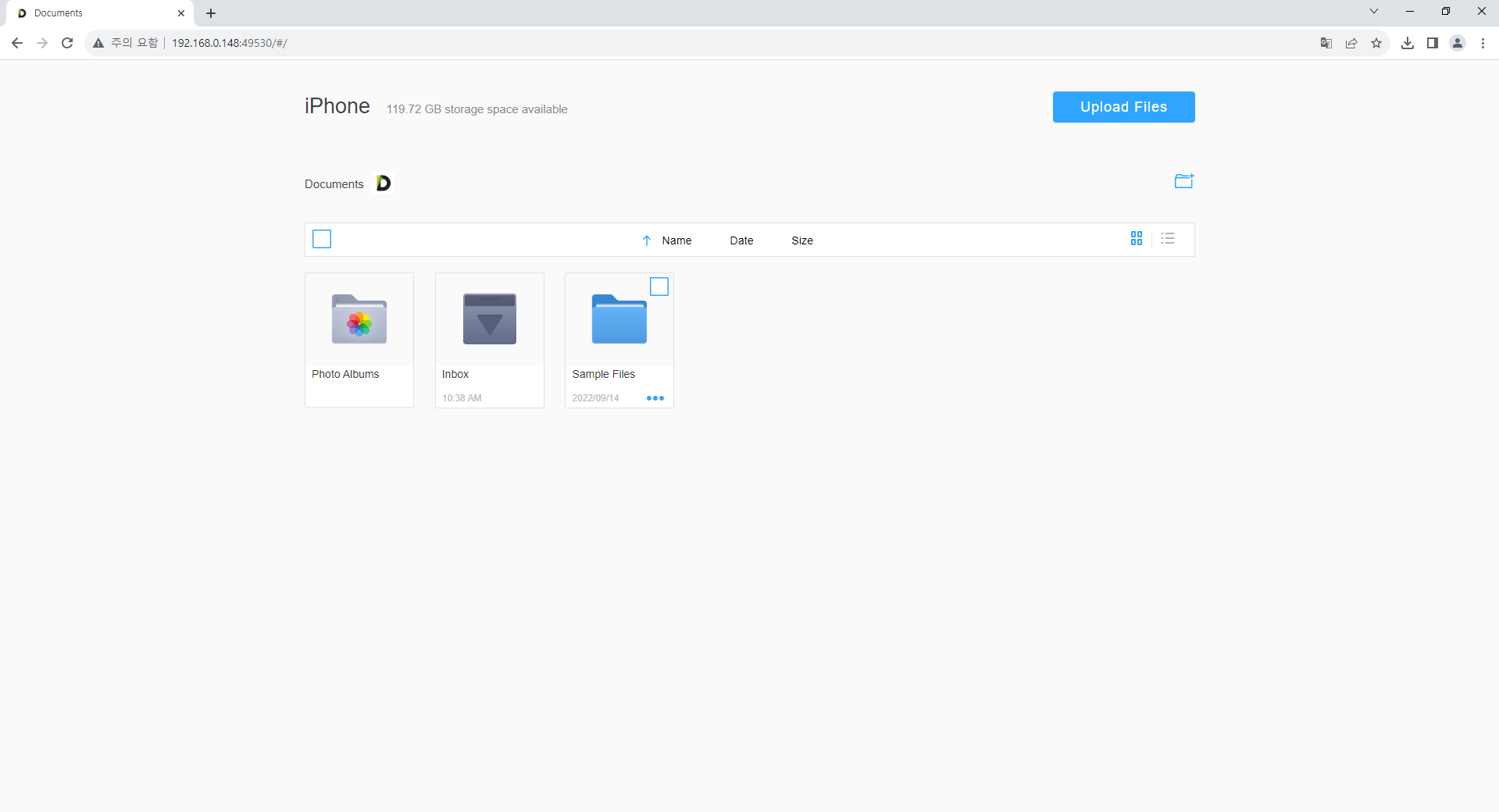
Task: Switch to grid view
Action: (x=1137, y=238)
